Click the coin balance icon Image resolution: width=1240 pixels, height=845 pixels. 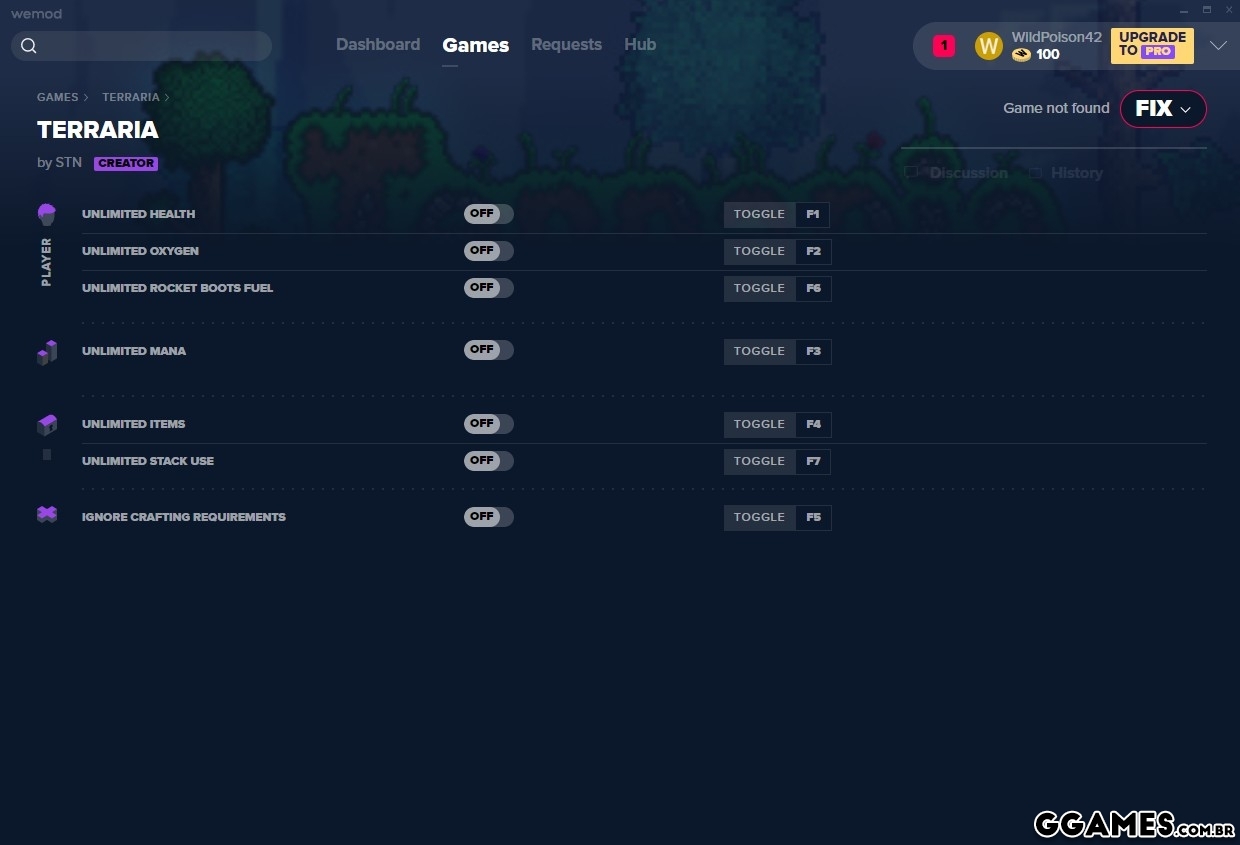(1021, 55)
